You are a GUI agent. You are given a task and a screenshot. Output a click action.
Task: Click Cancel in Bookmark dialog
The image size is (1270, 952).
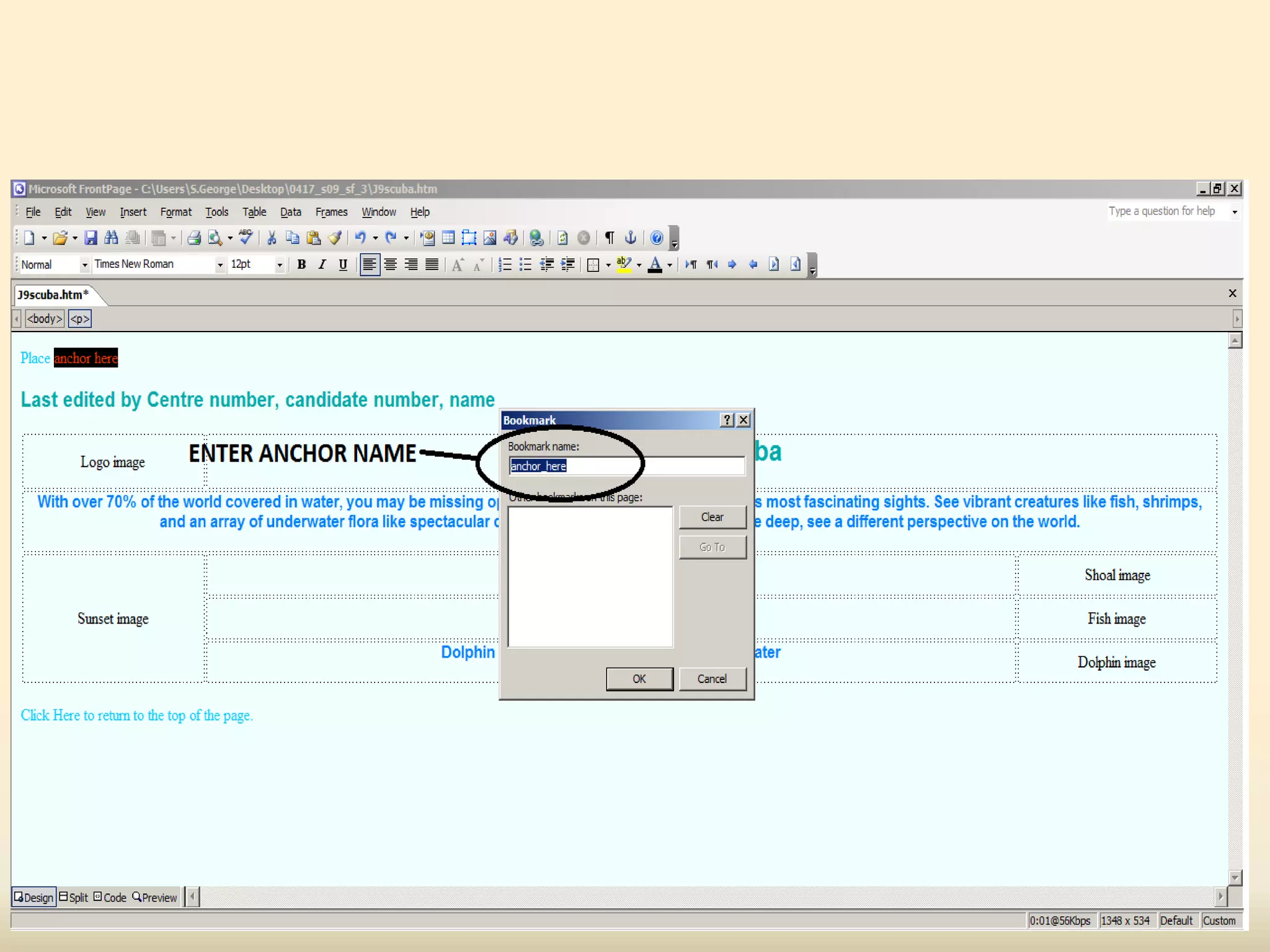click(712, 679)
